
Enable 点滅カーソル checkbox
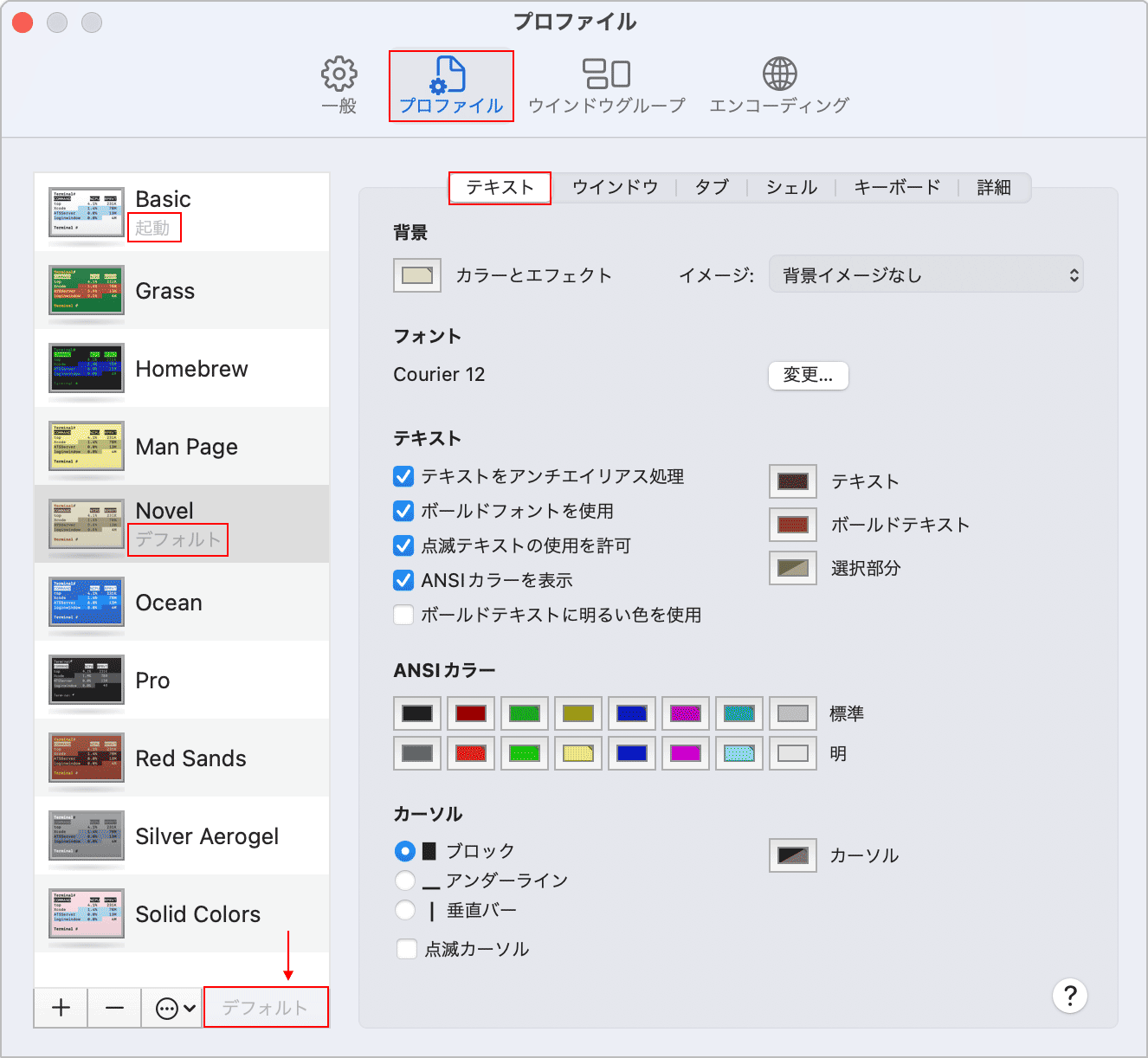click(x=407, y=949)
